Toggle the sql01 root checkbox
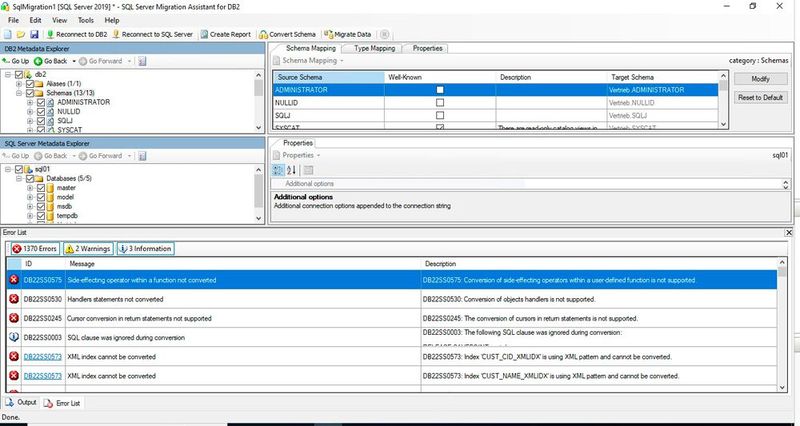 click(19, 169)
